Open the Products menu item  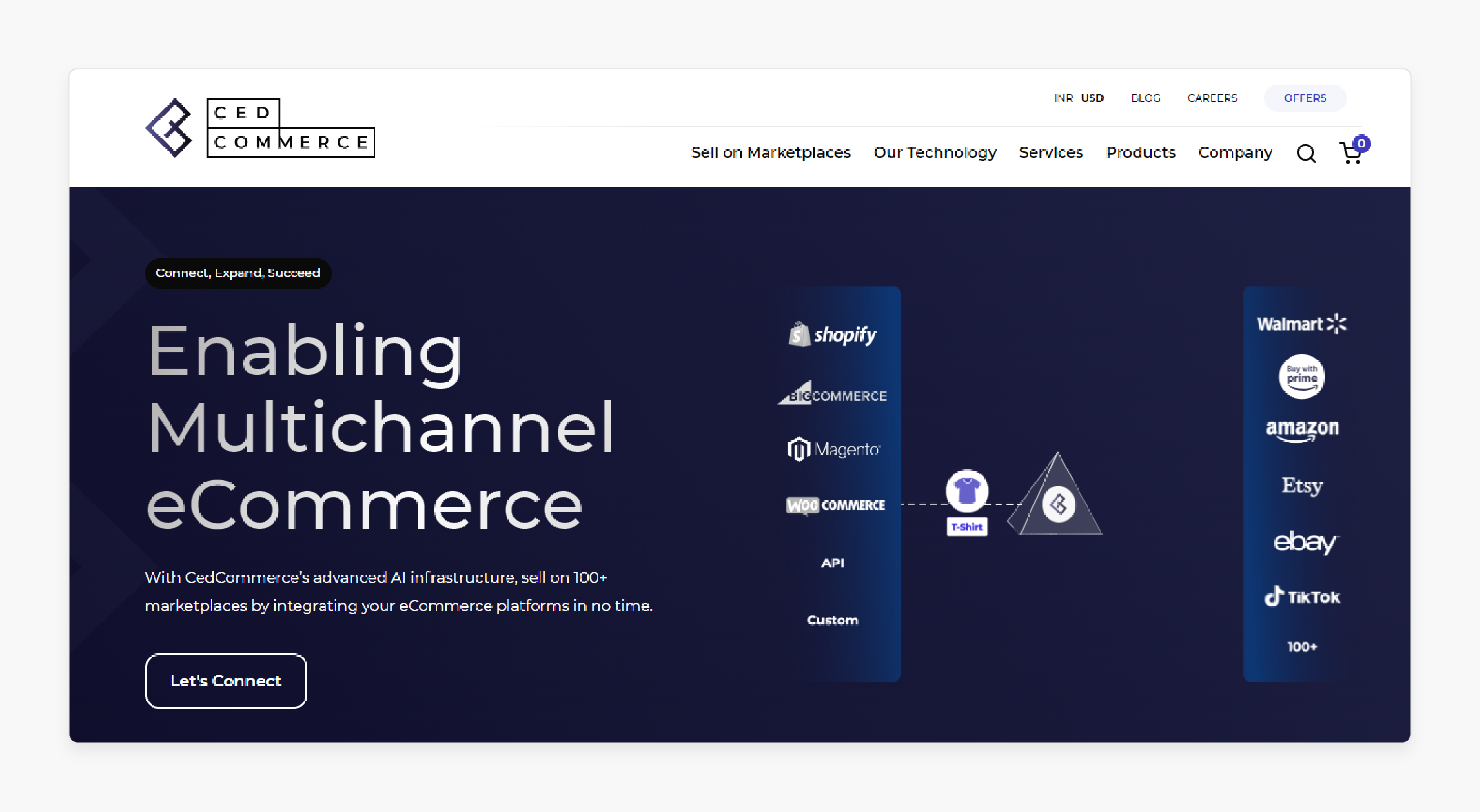click(x=1141, y=152)
